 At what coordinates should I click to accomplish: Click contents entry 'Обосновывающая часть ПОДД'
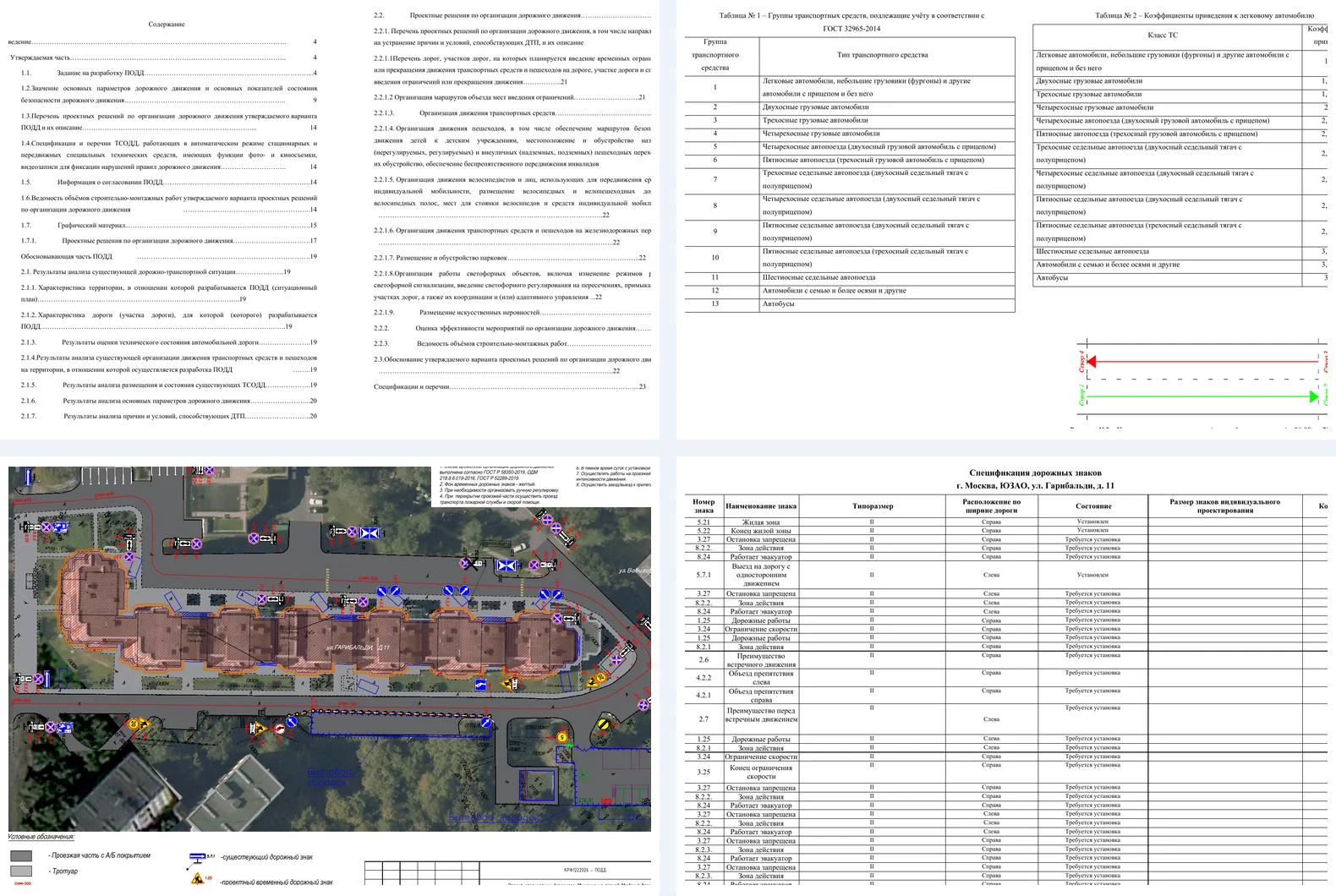[x=169, y=256]
